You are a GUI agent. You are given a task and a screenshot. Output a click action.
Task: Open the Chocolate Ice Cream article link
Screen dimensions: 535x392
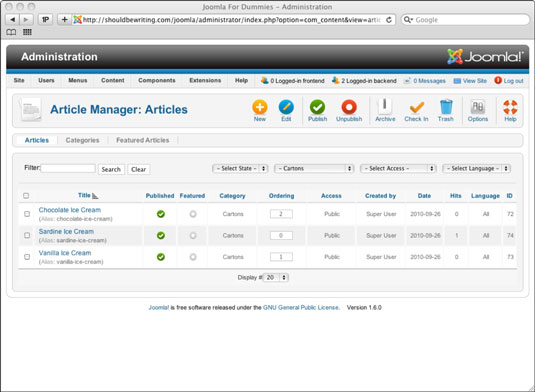70,210
